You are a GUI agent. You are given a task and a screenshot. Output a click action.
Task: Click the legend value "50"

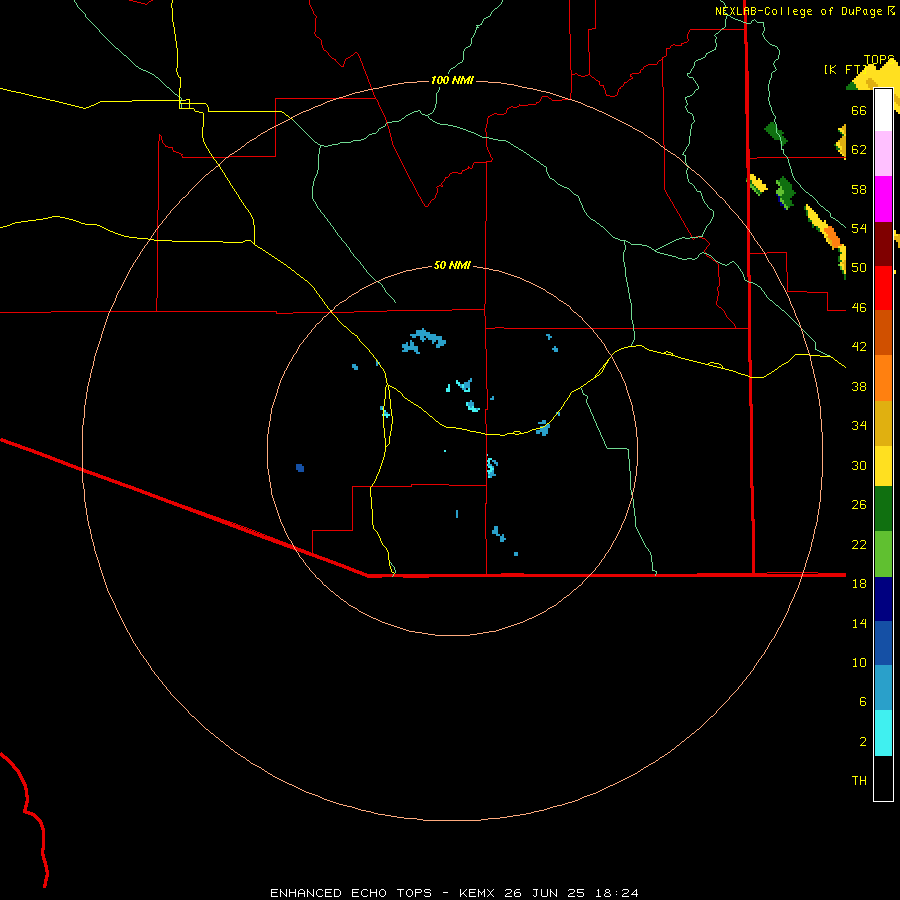(x=859, y=268)
